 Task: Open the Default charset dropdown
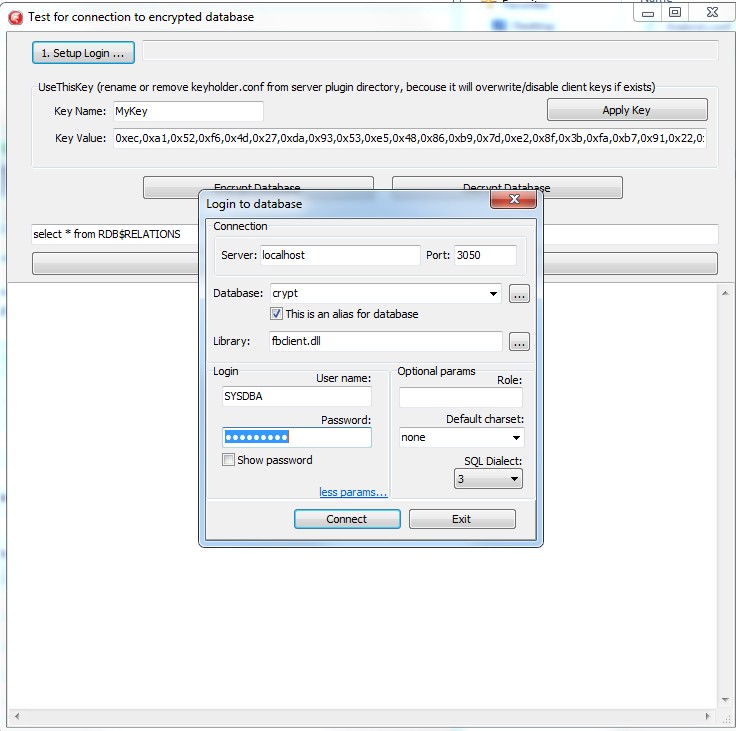point(515,438)
